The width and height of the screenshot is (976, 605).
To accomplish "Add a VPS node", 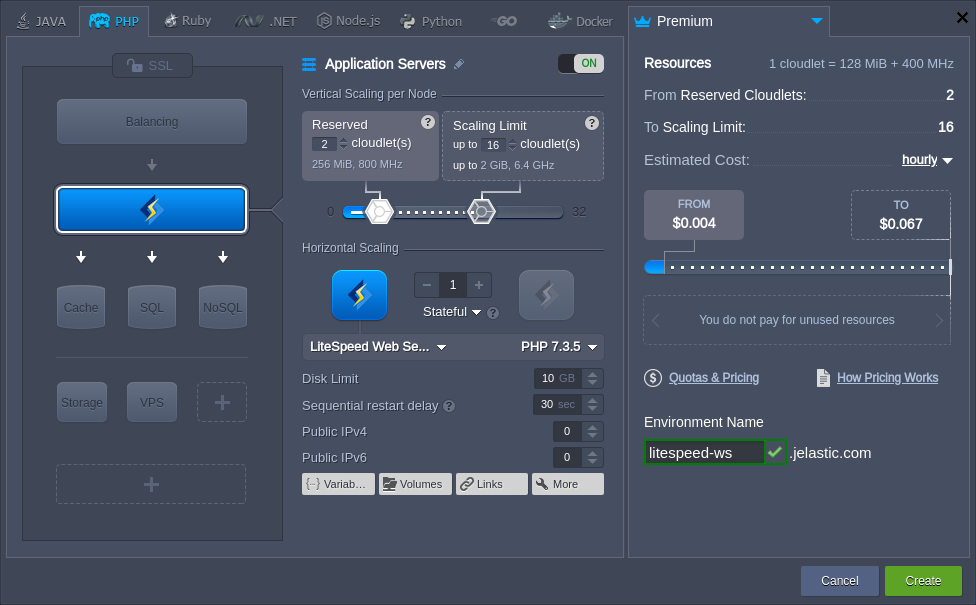I will [152, 402].
